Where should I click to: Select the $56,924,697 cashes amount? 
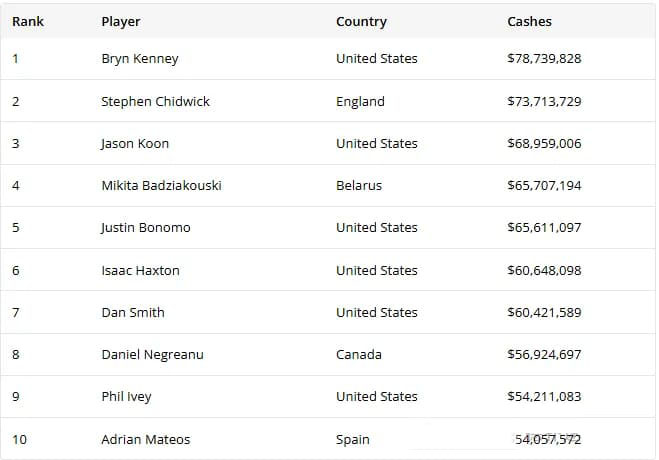tap(544, 354)
